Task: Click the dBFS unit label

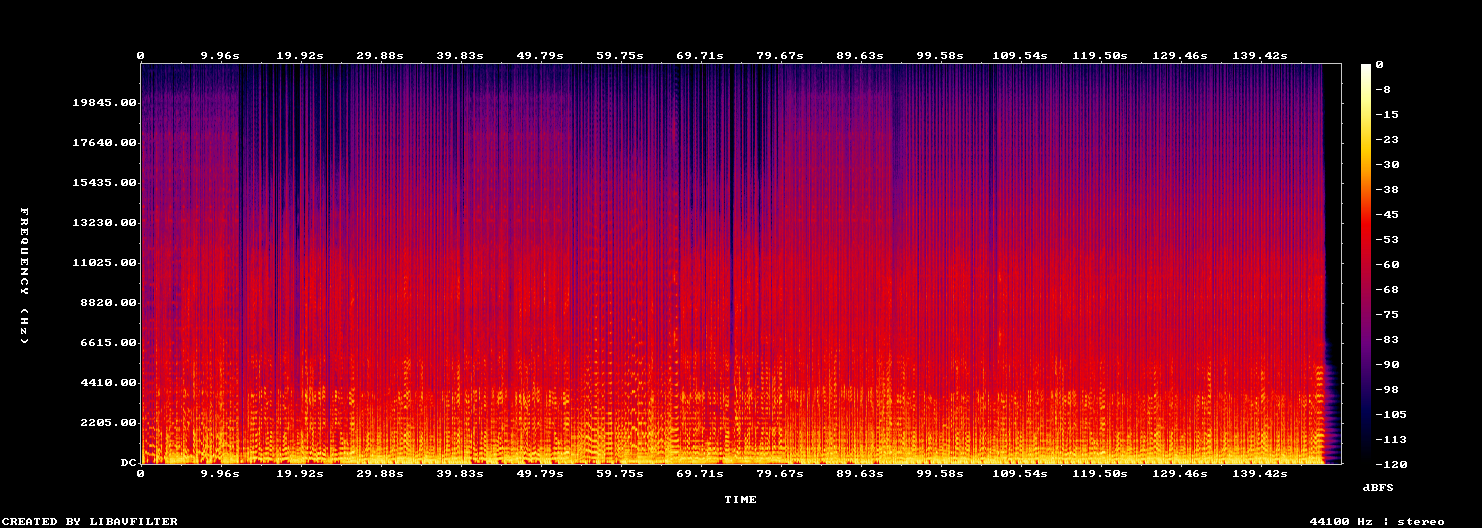Action: (x=1377, y=487)
